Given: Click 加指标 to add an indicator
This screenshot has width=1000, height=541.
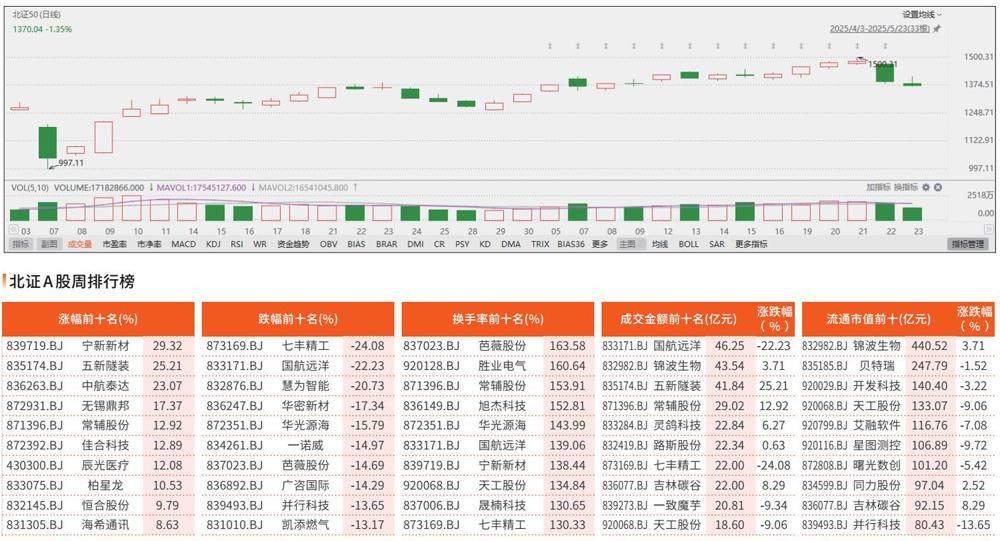Looking at the screenshot, I should pyautogui.click(x=878, y=188).
